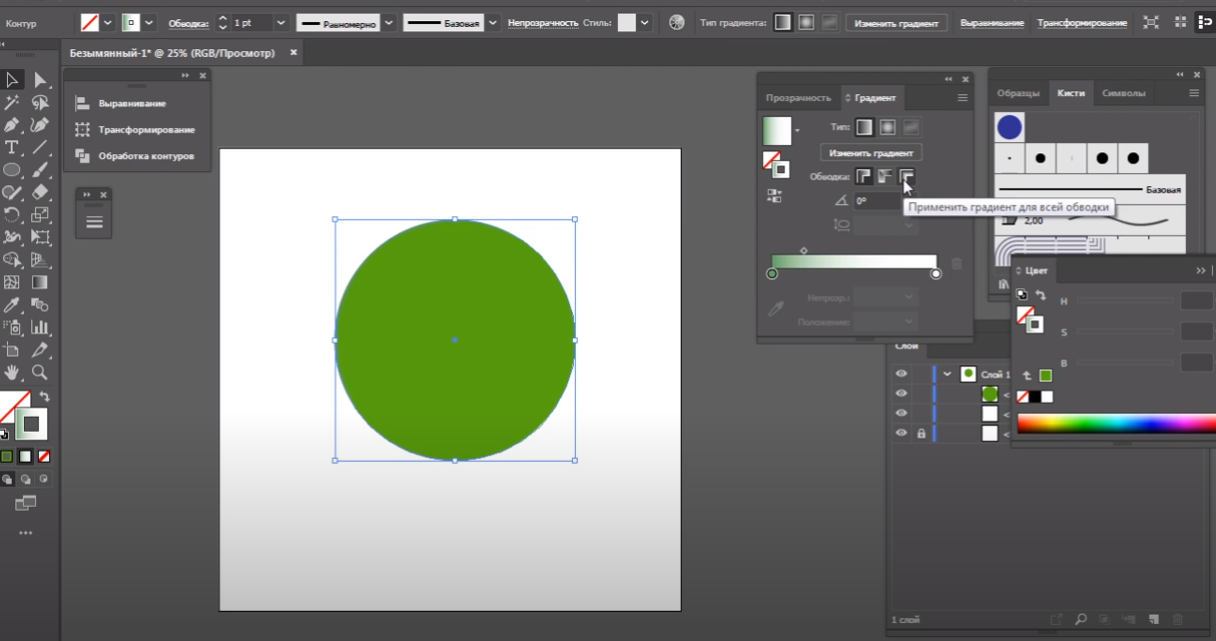This screenshot has width=1216, height=641.
Task: Select the Magic Wand tool
Action: (12, 103)
